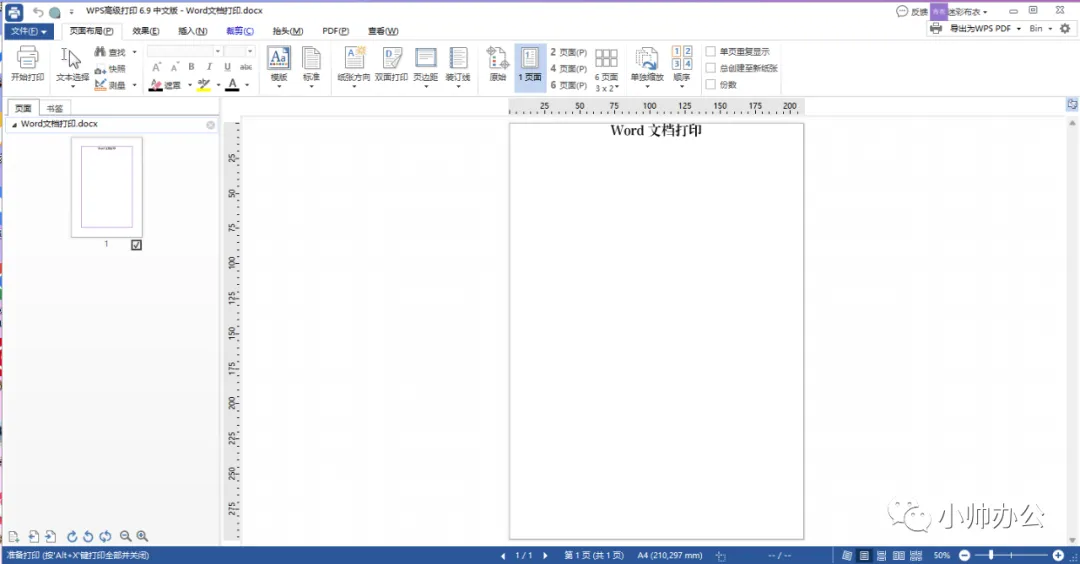Open the 查找 dropdown arrow
1080x564 pixels.
(x=134, y=52)
